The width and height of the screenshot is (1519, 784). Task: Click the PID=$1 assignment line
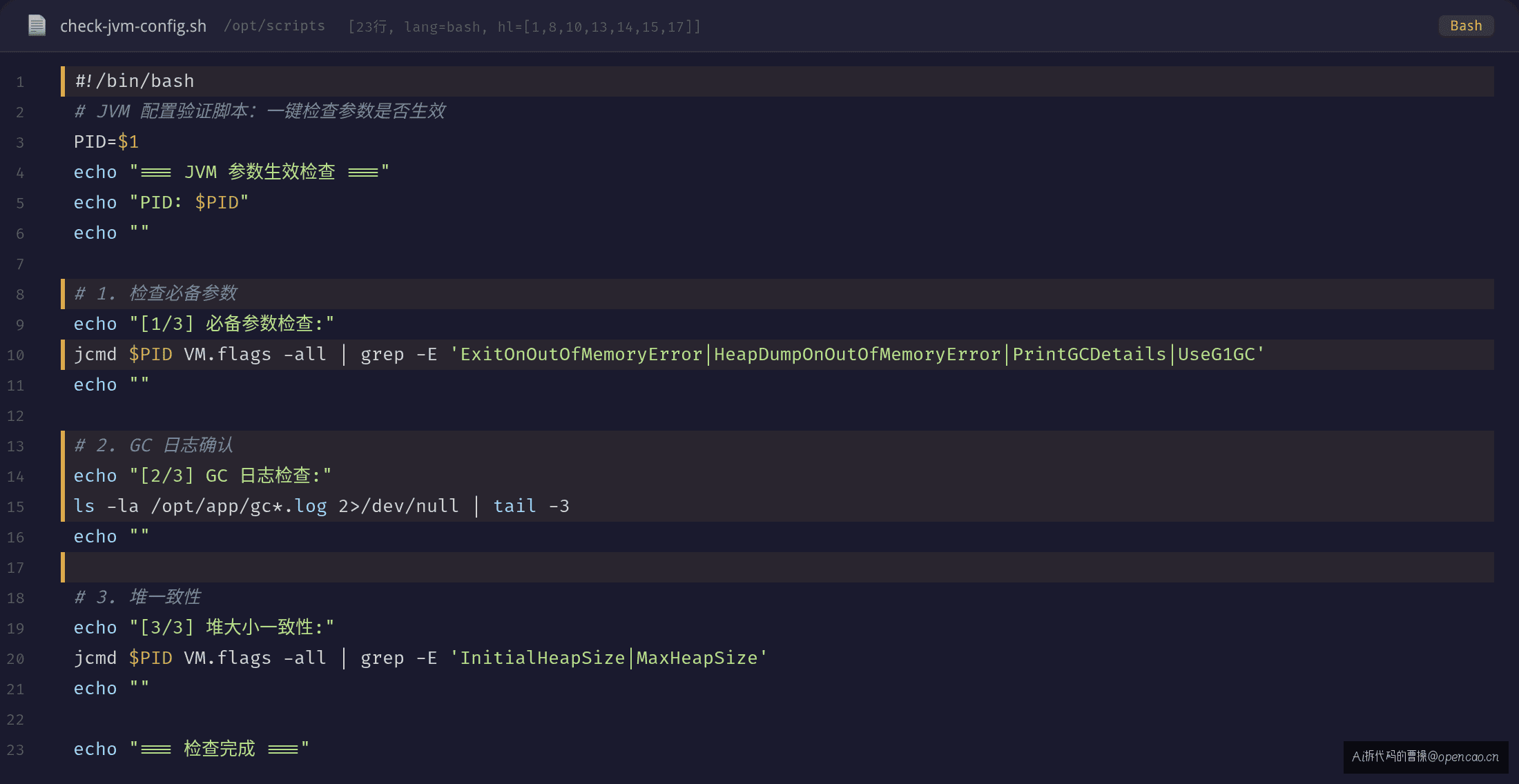click(x=106, y=141)
